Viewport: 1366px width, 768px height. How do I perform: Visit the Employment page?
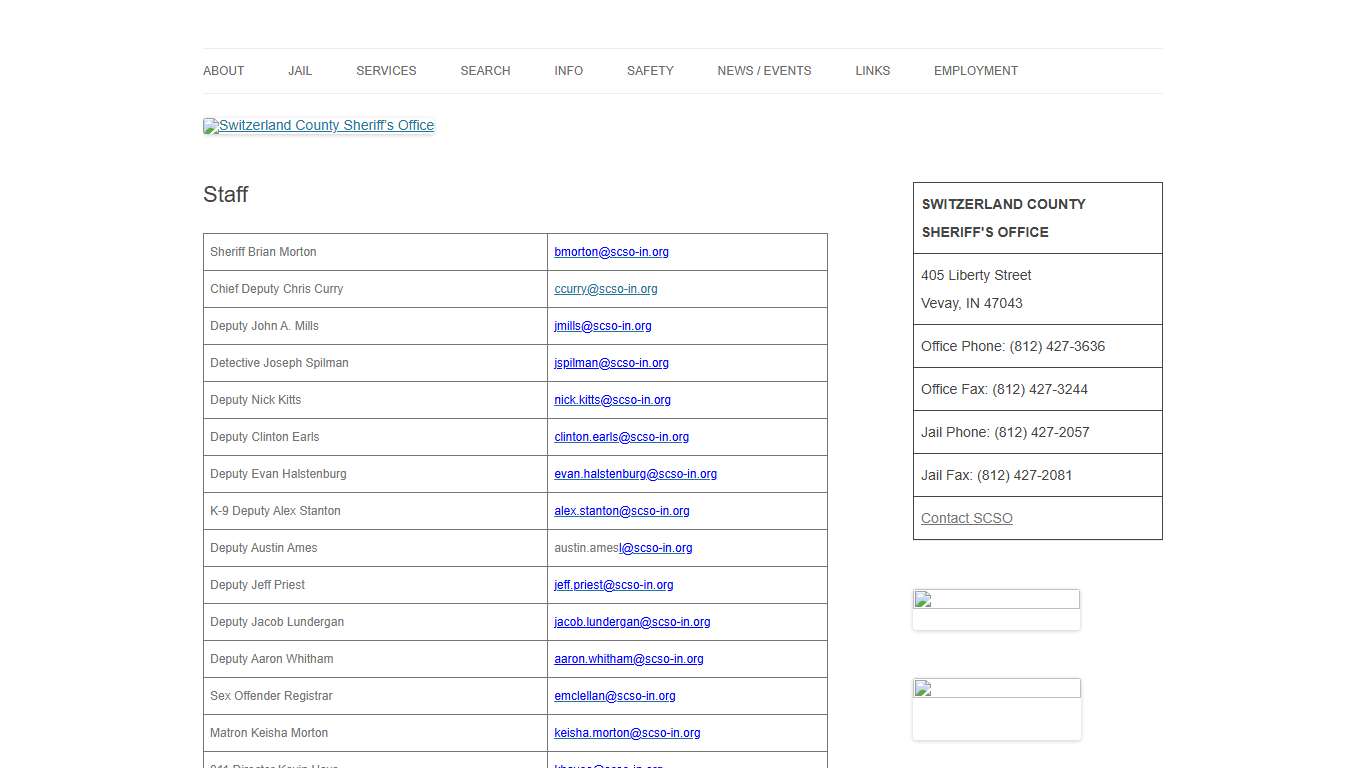click(x=975, y=71)
